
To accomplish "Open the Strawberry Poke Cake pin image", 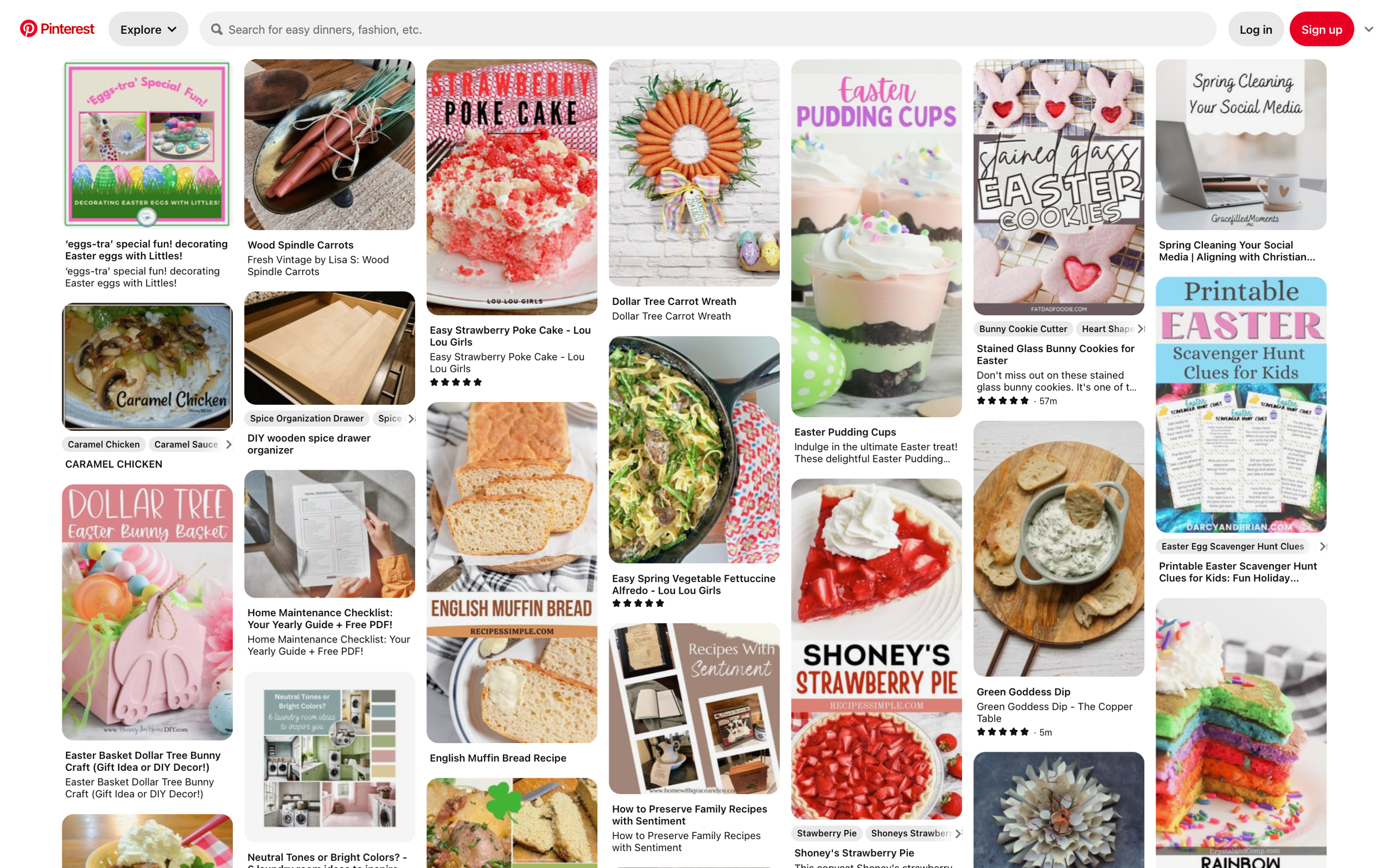I will pos(512,187).
